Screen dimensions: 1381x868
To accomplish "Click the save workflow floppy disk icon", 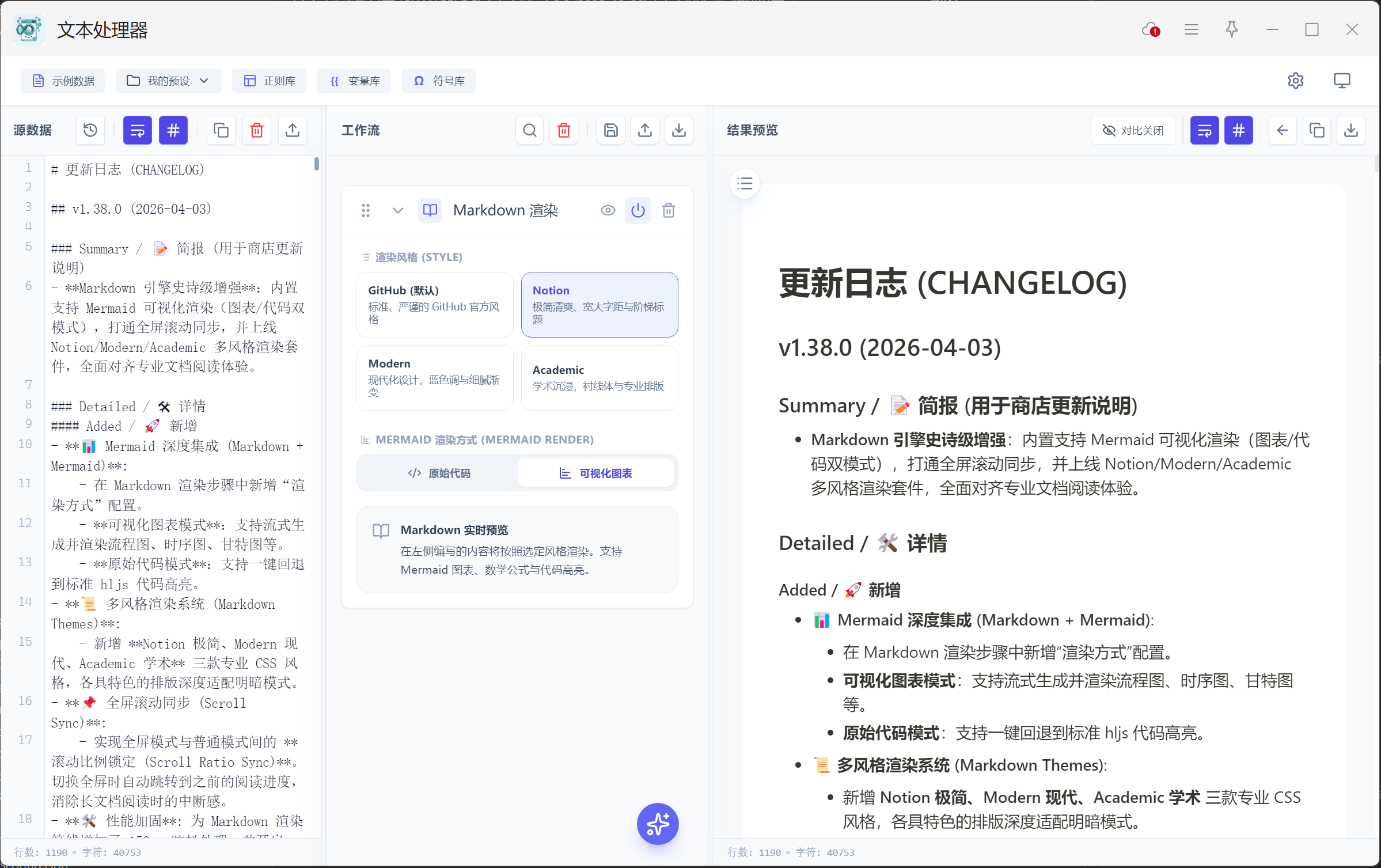I will (610, 130).
